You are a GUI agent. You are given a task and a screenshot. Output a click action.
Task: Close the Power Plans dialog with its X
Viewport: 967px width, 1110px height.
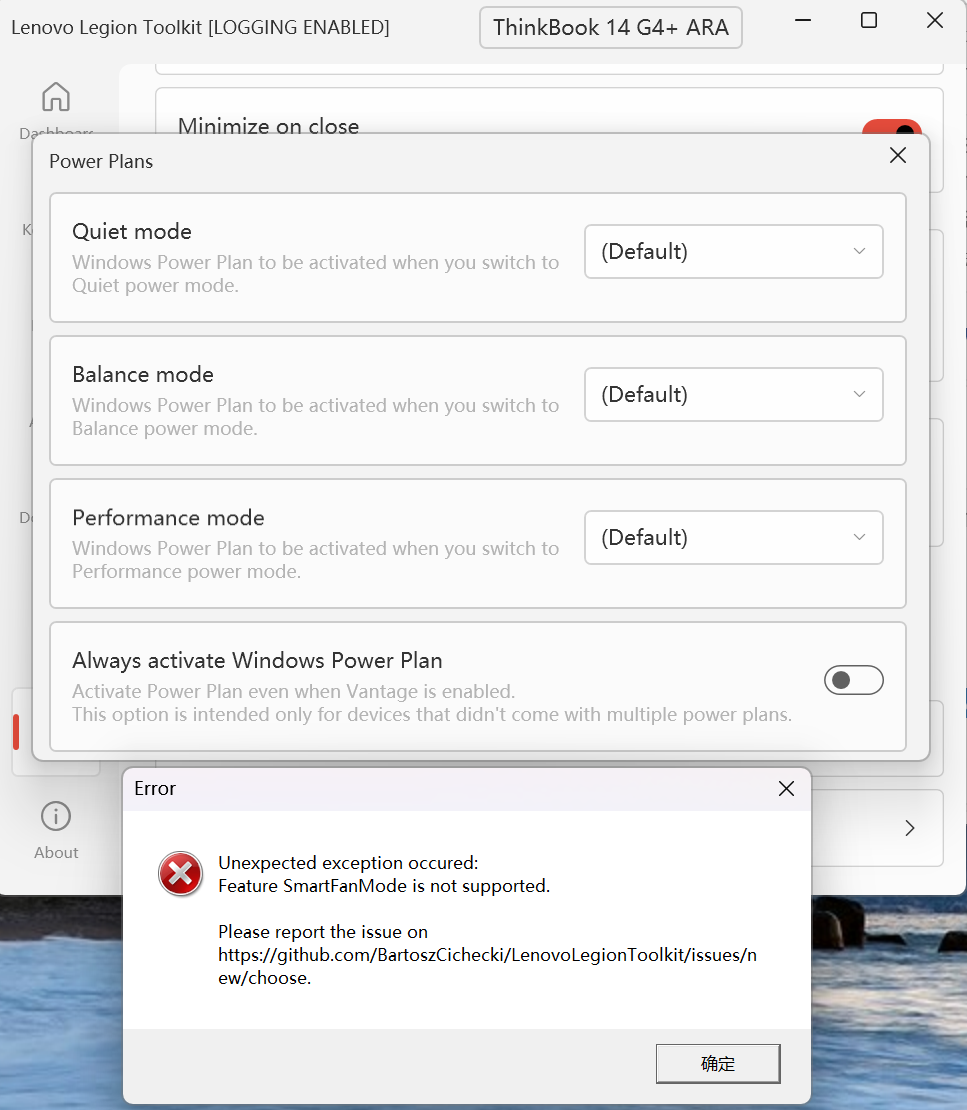(897, 155)
